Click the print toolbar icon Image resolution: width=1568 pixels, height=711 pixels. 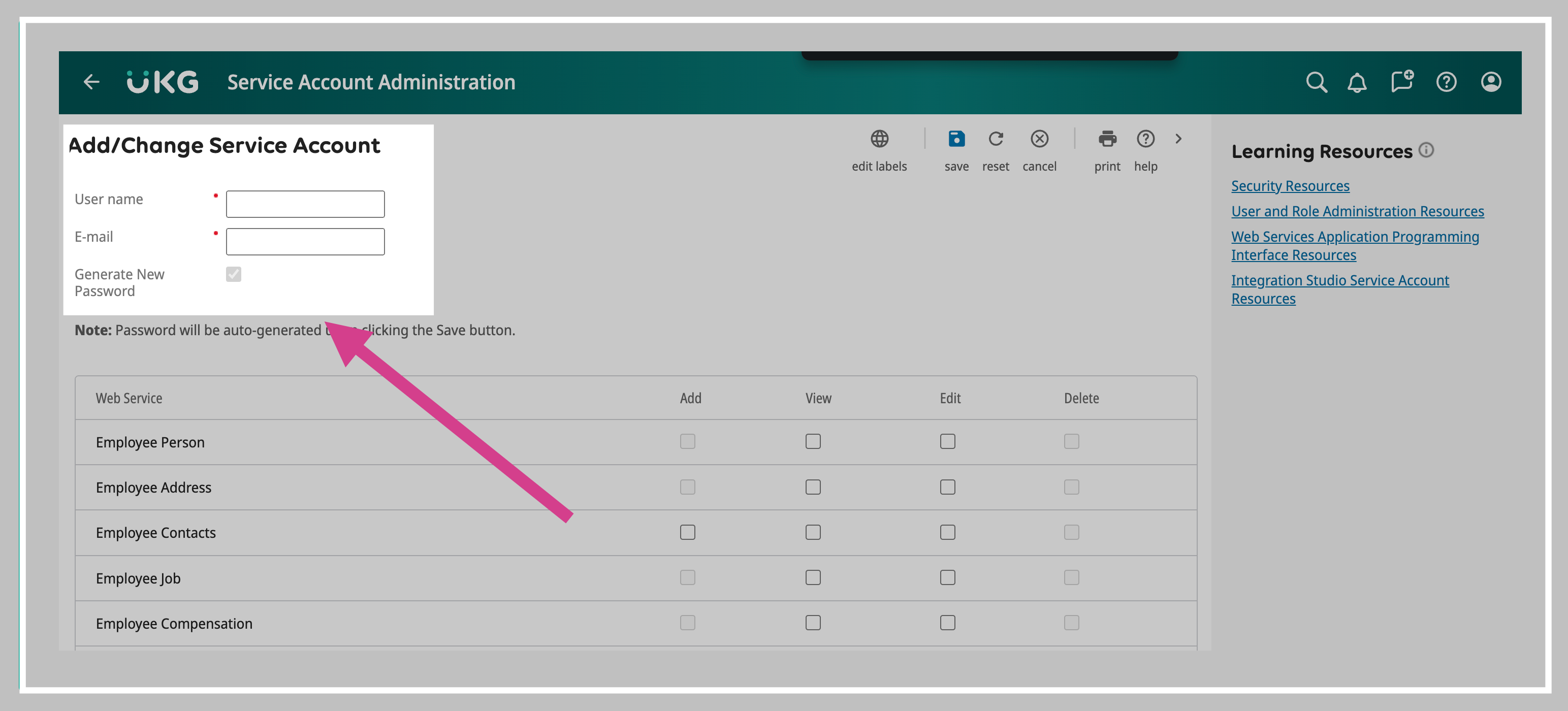[1107, 139]
